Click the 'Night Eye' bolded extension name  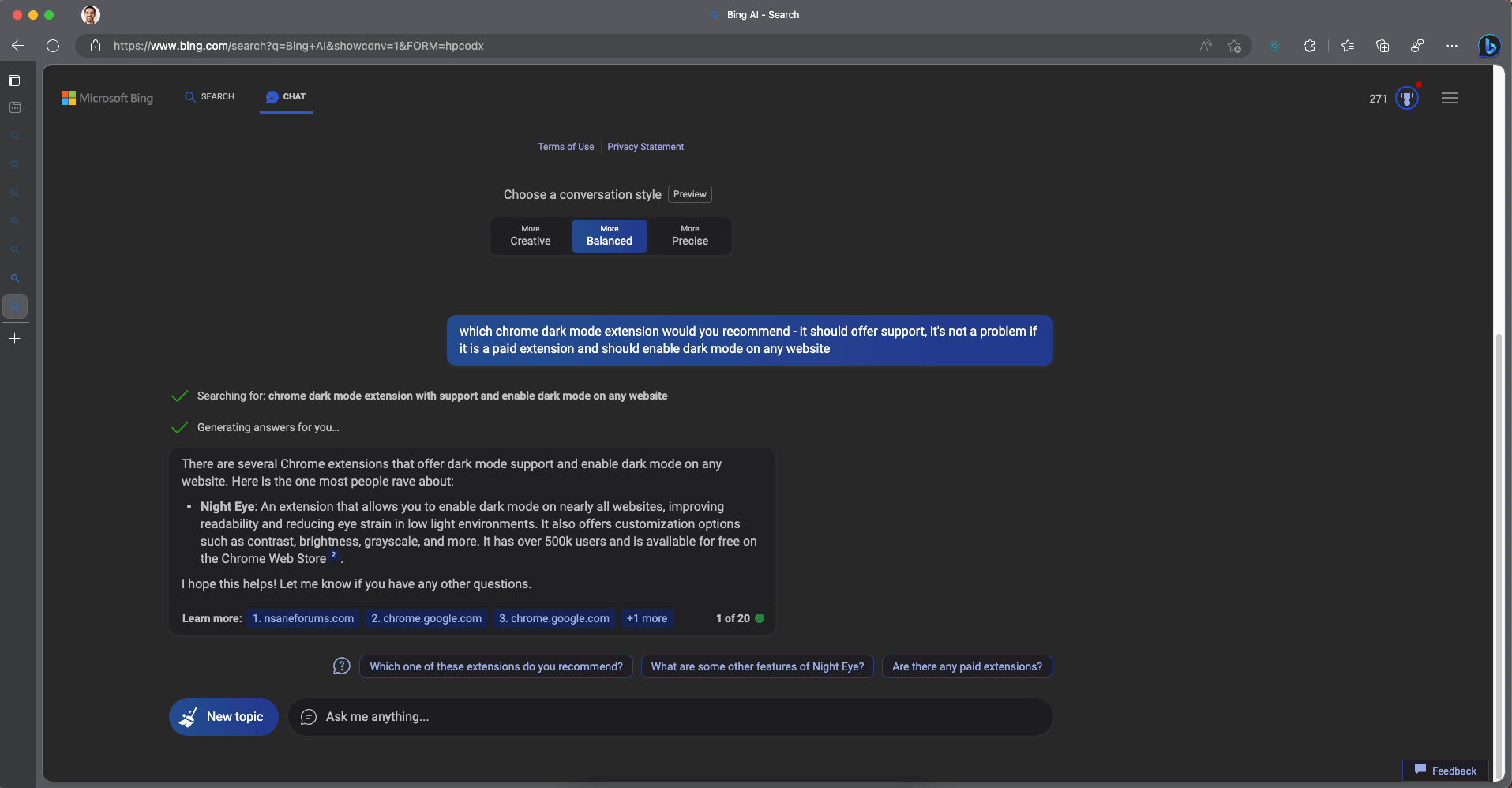click(x=227, y=507)
